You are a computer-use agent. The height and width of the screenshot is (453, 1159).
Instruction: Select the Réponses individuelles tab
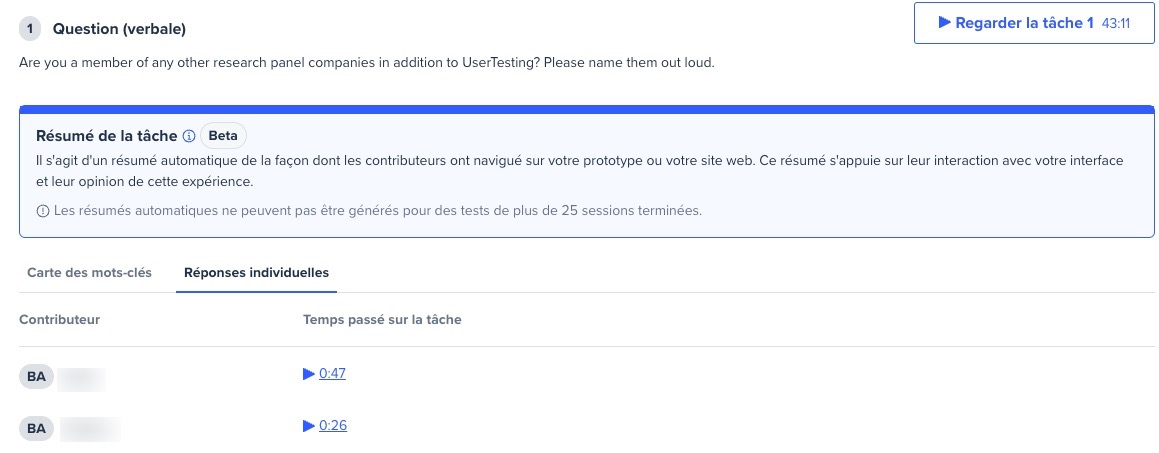pyautogui.click(x=256, y=273)
